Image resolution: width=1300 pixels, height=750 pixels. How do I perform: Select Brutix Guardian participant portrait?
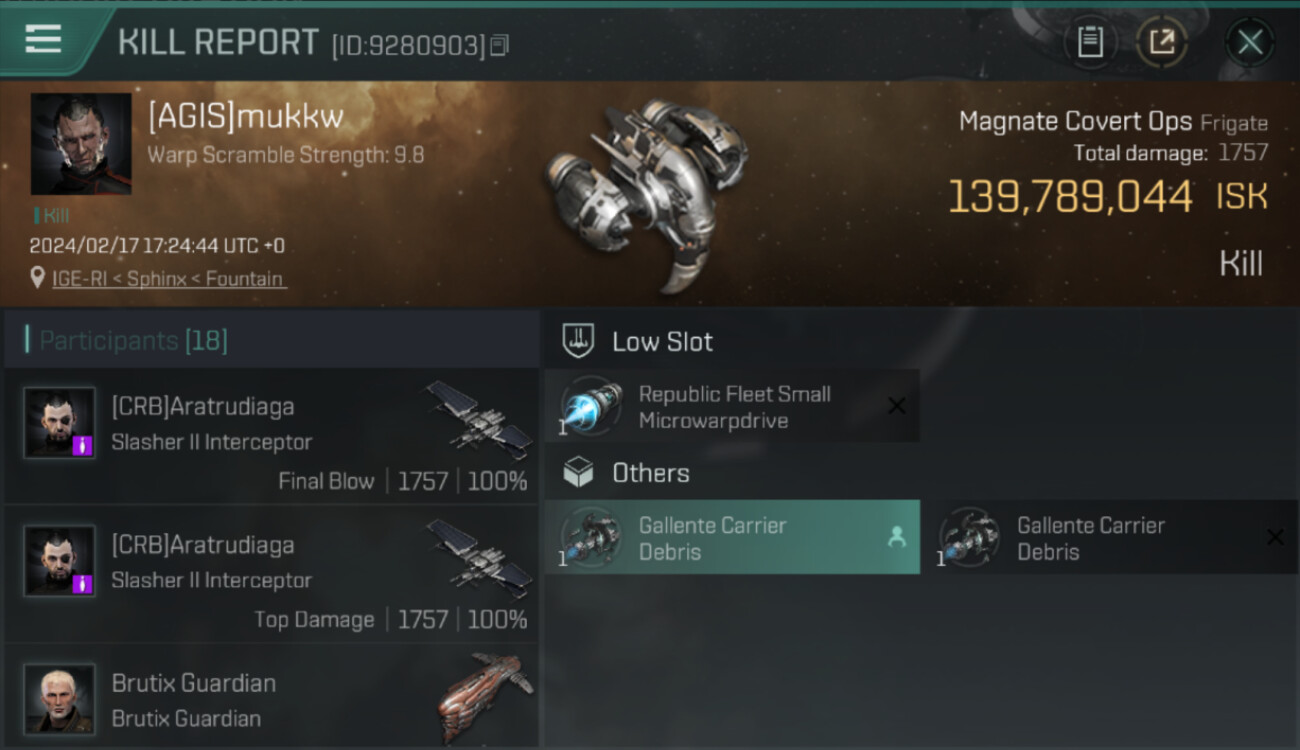coord(60,699)
